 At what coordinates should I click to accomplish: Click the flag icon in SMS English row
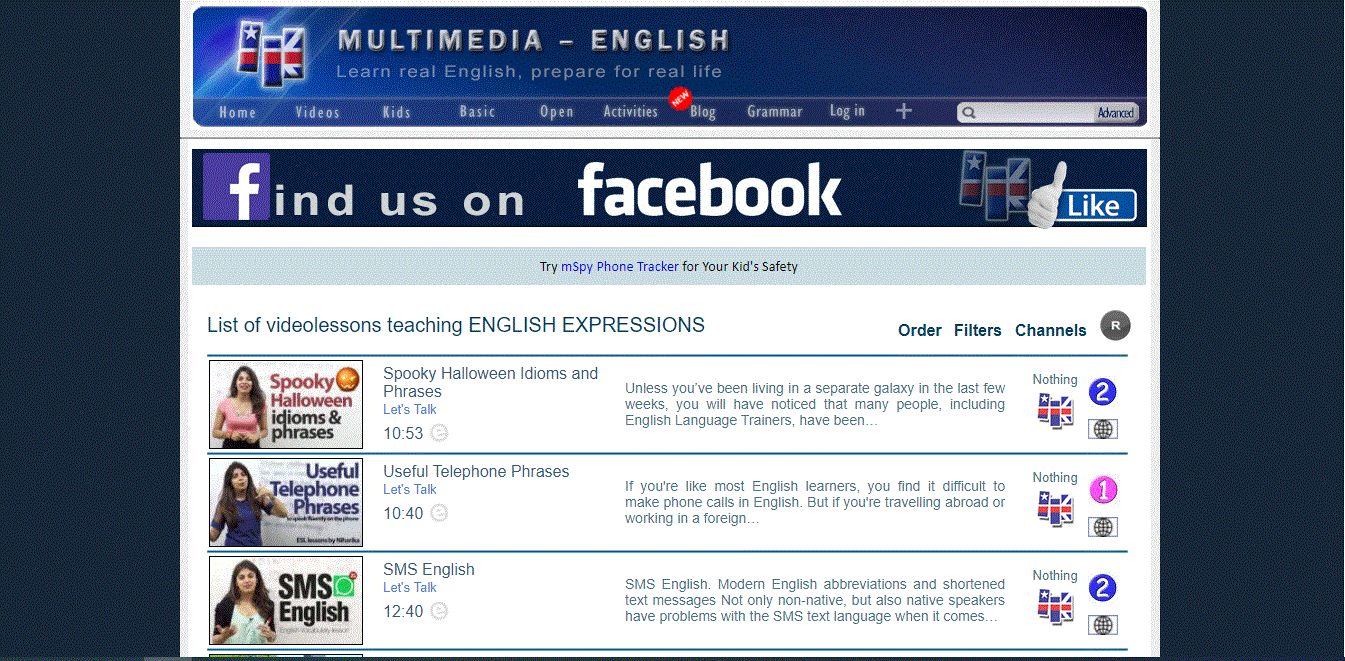coord(1055,607)
